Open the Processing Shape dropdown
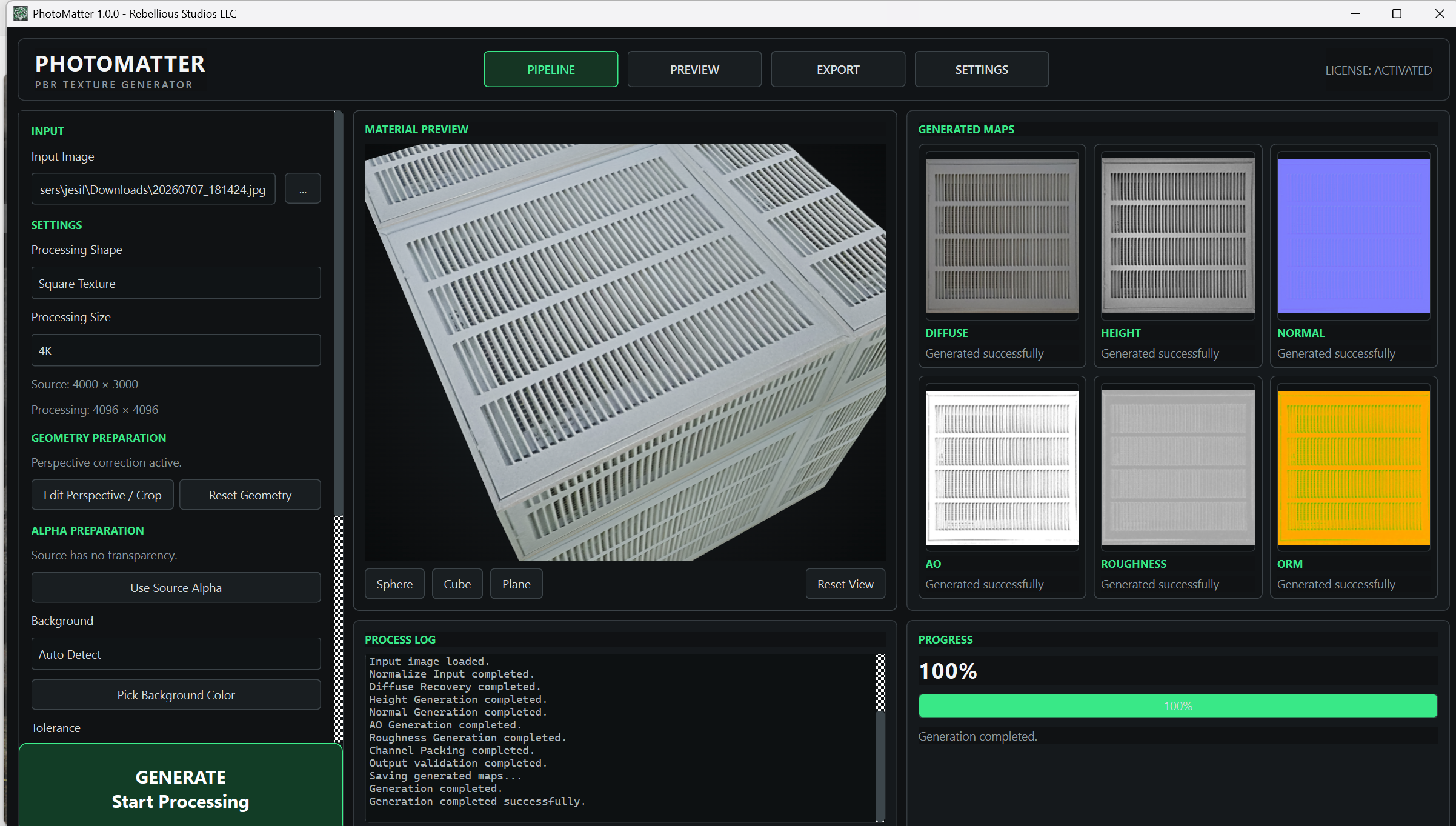1456x826 pixels. 176,283
